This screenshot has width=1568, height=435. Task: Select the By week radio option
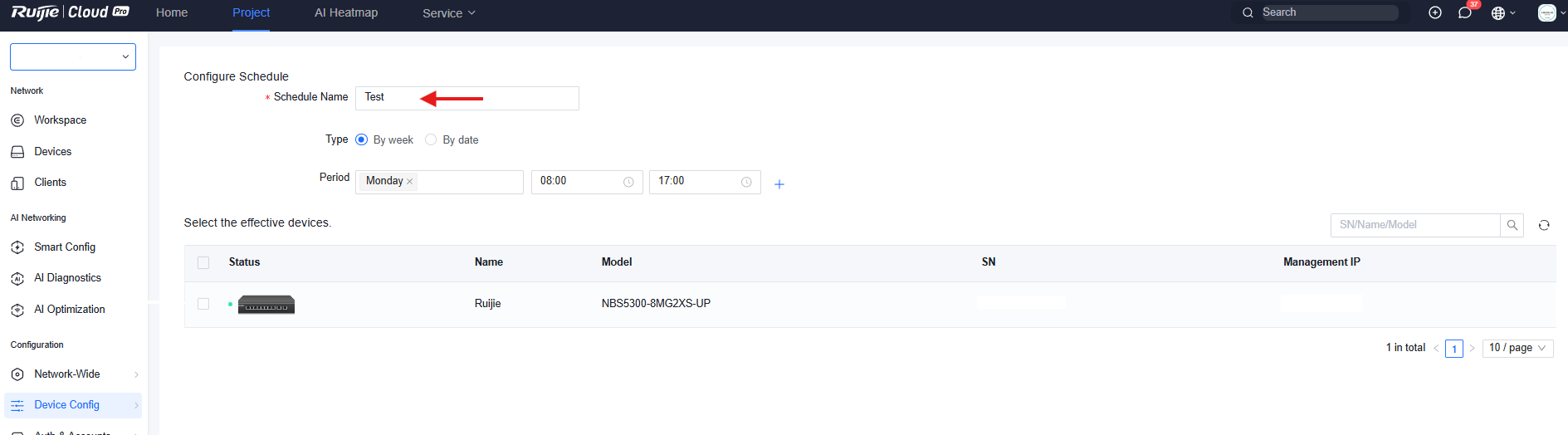[362, 139]
